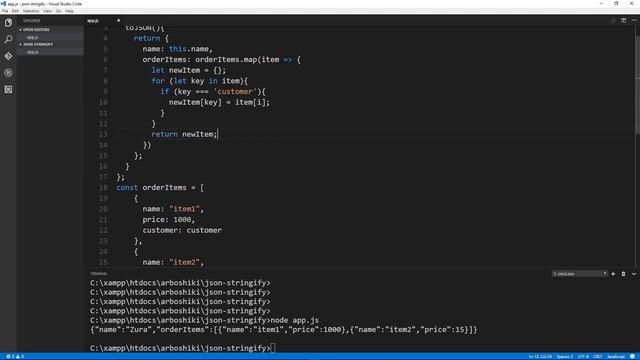Click the Explorer panel header label
Viewport: 640px width, 360px height.
[31, 20]
